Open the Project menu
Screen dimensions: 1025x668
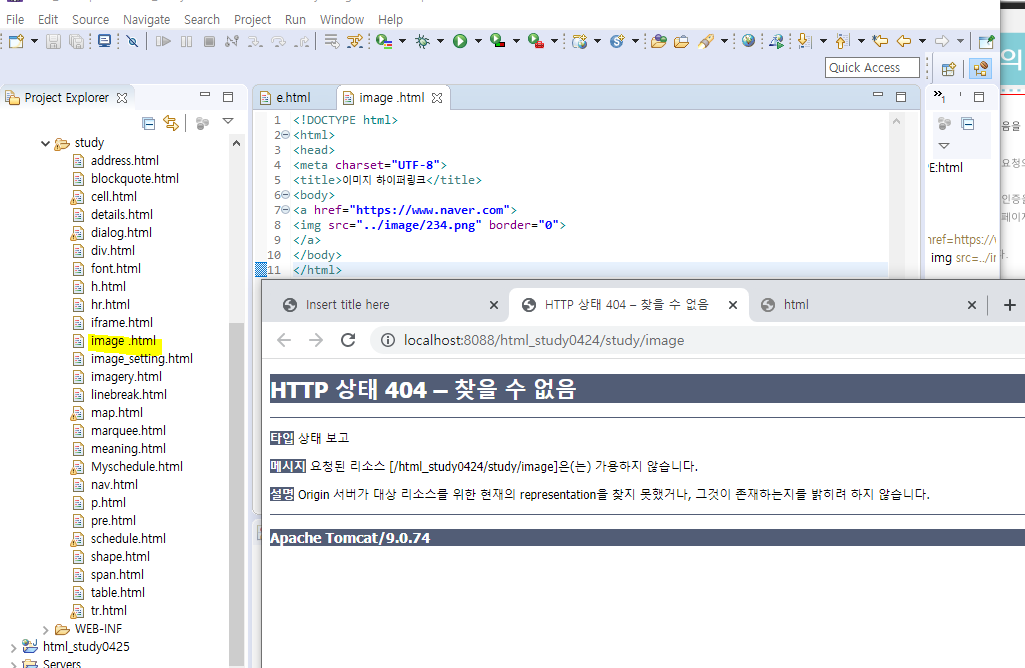point(252,20)
